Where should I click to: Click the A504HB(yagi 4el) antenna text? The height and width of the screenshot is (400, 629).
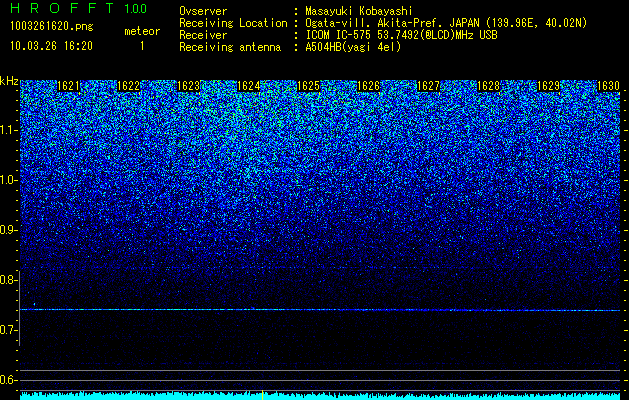point(353,47)
